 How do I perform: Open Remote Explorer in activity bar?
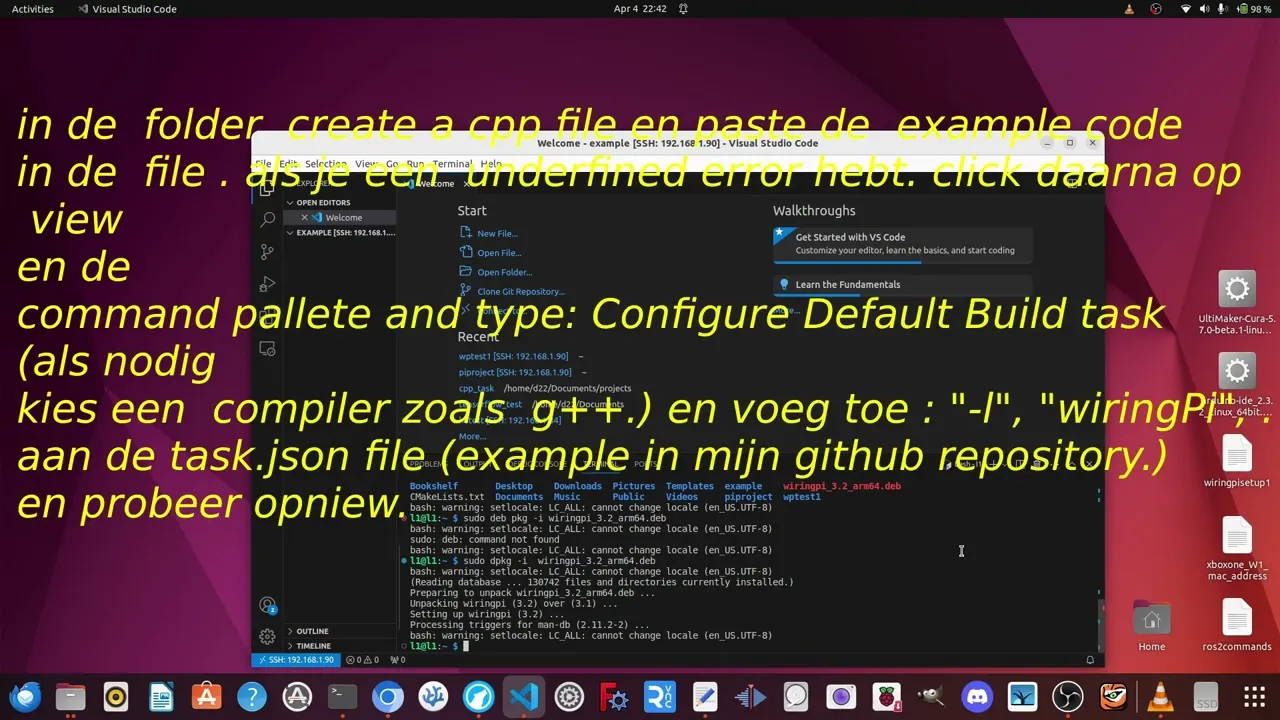tap(267, 349)
